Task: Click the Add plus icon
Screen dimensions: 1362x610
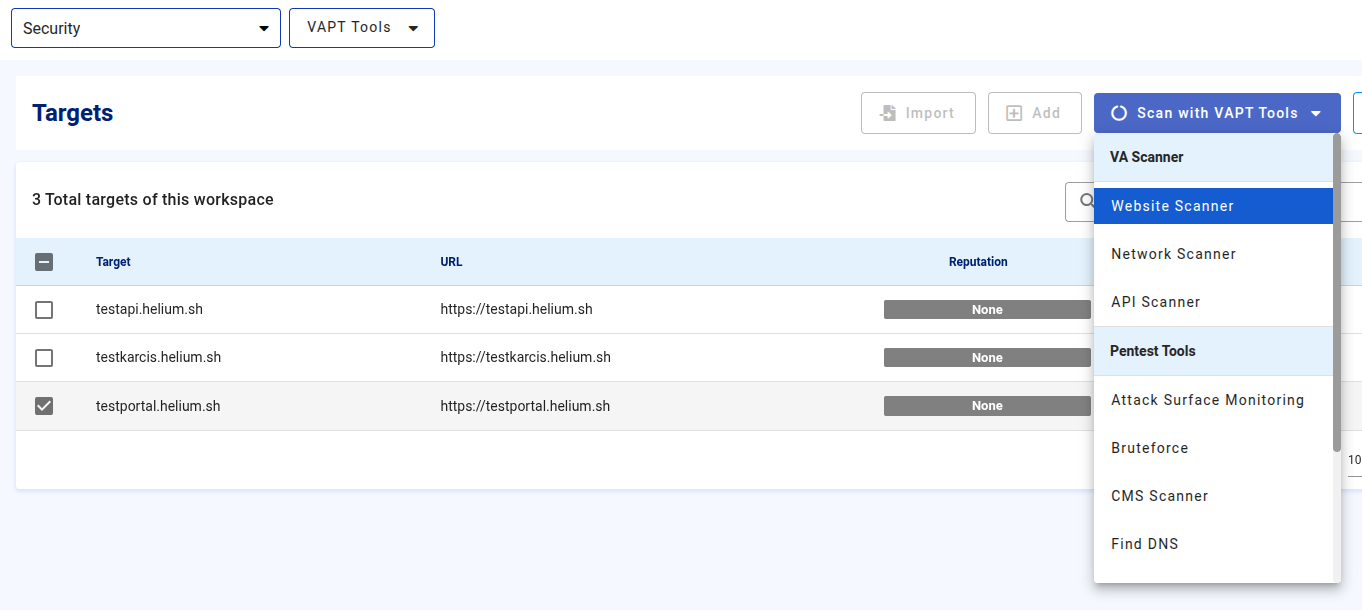Action: [1014, 113]
